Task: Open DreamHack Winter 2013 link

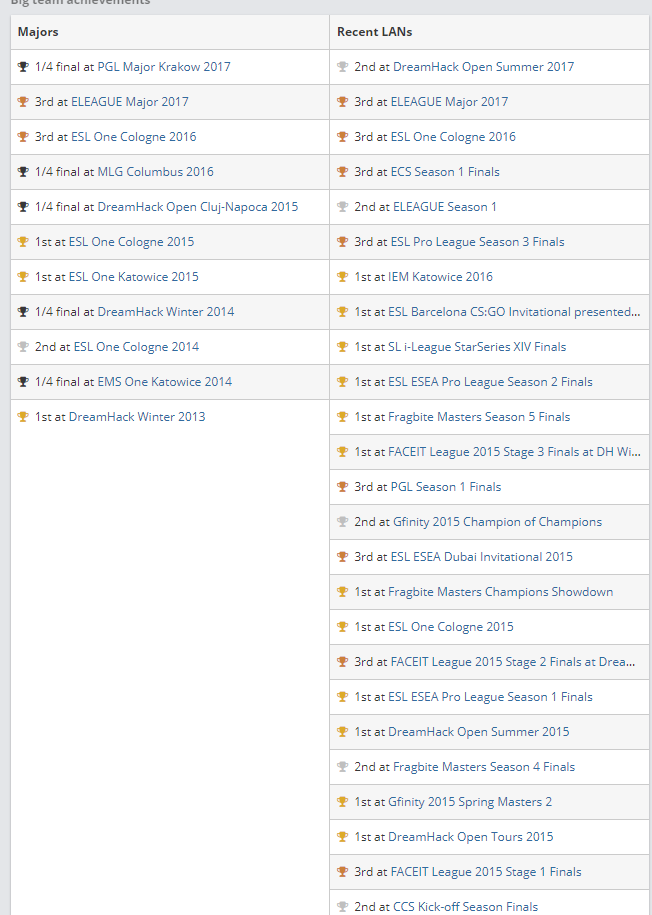Action: [137, 417]
